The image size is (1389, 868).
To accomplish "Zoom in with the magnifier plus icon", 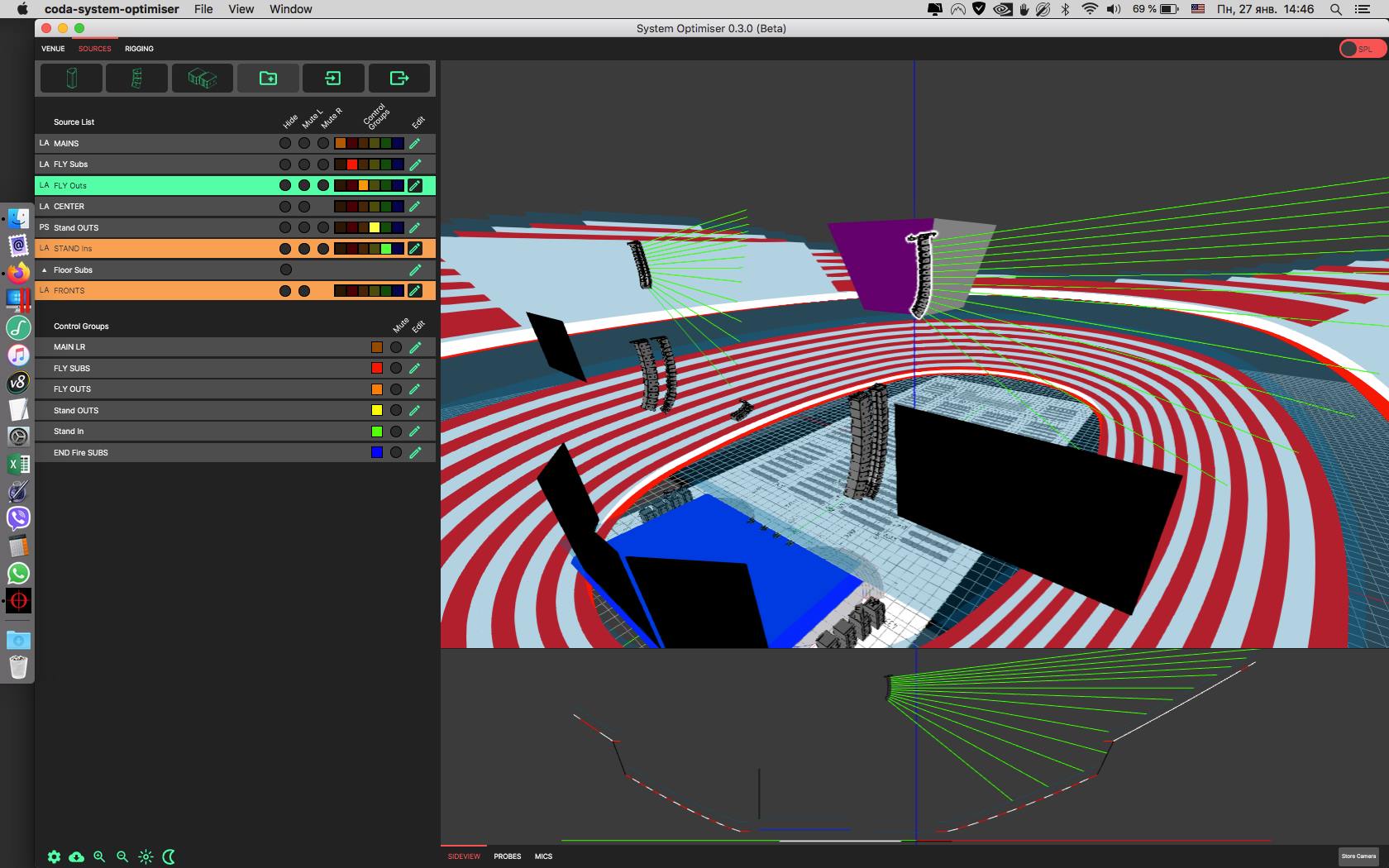I will point(99,856).
